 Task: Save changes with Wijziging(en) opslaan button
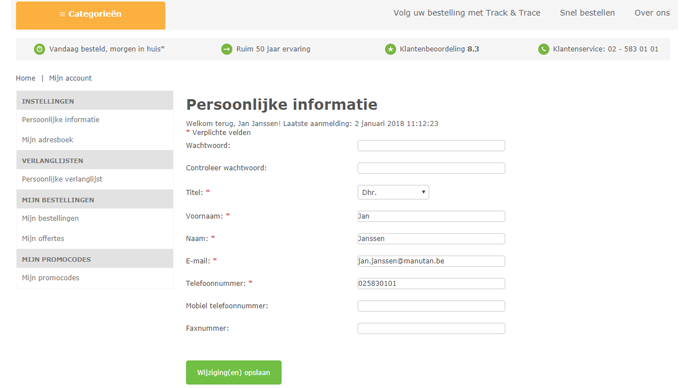234,373
